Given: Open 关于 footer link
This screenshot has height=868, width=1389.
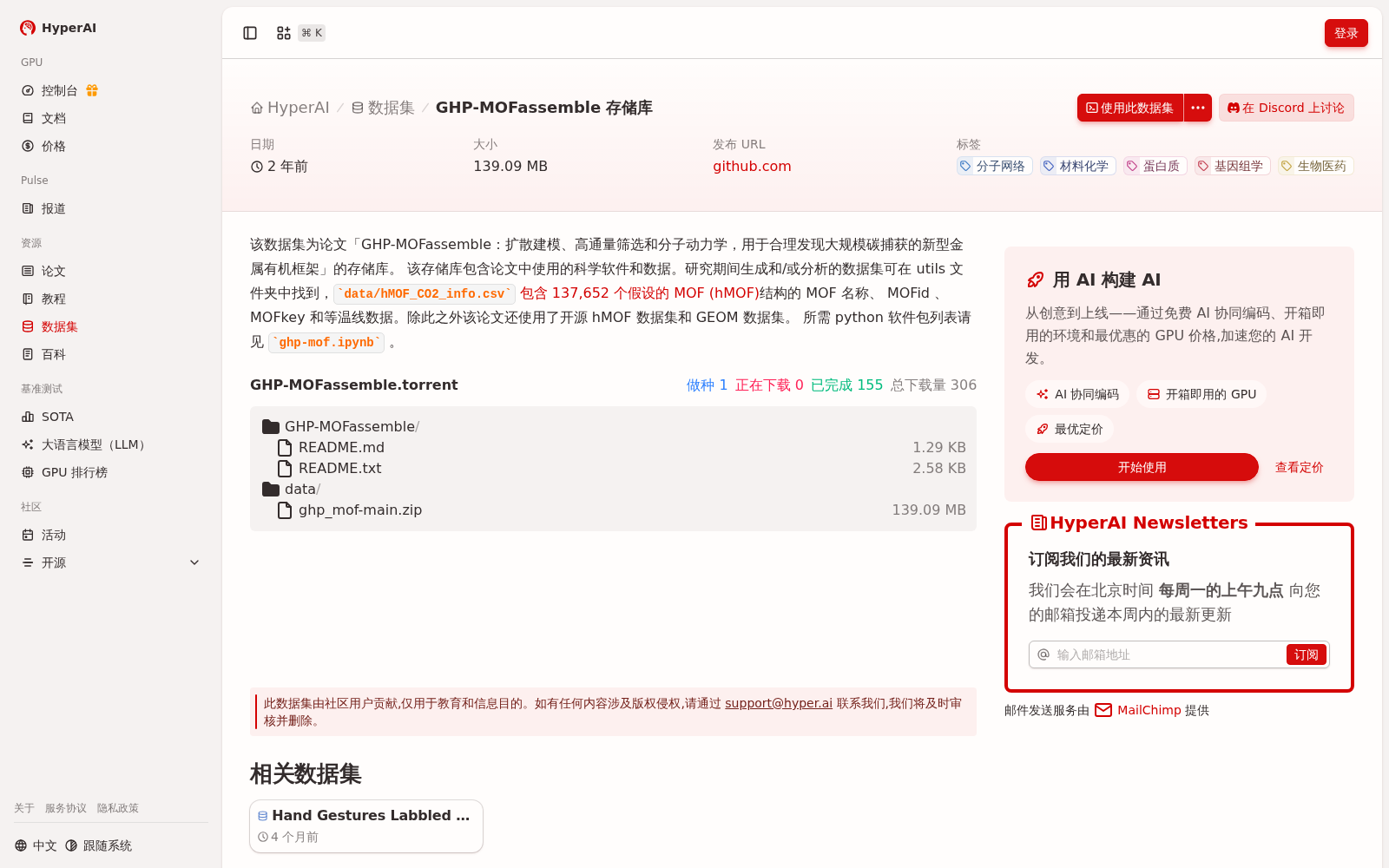Looking at the screenshot, I should (x=24, y=808).
